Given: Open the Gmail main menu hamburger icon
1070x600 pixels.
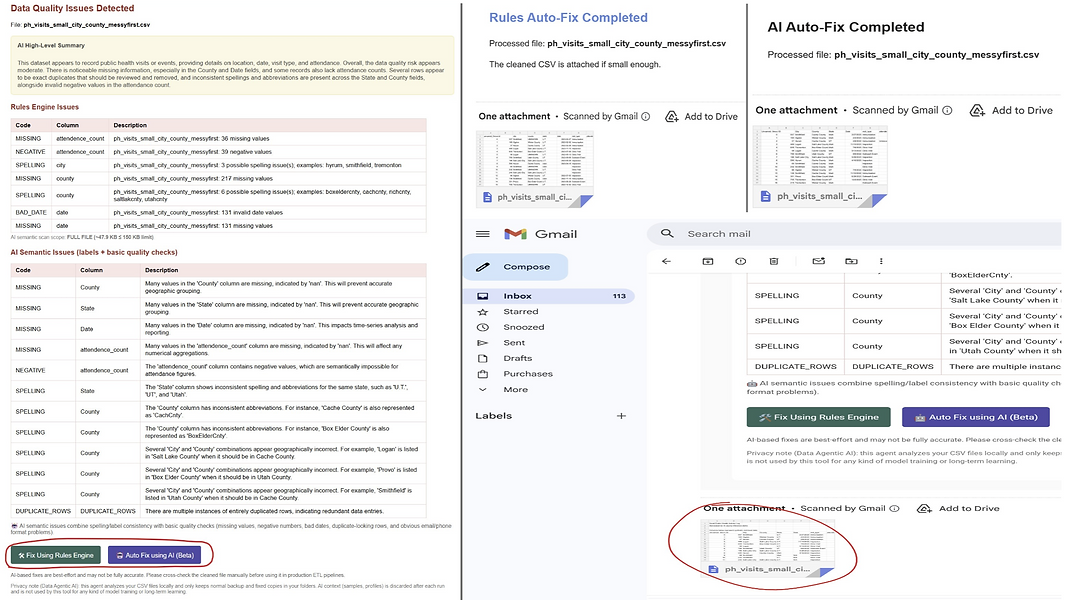Looking at the screenshot, I should [482, 234].
